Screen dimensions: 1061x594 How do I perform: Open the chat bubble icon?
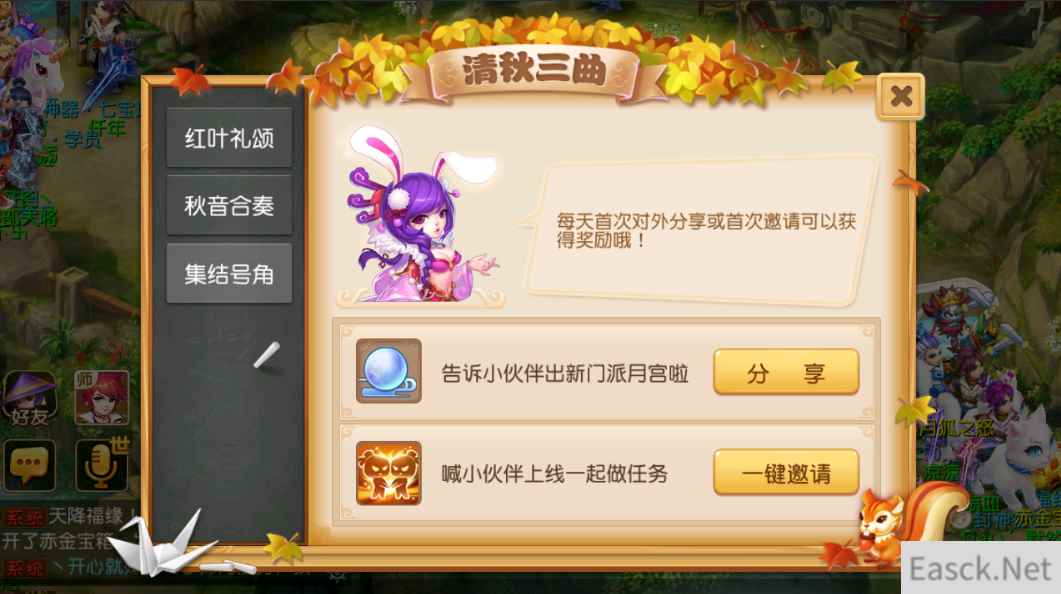[29, 465]
